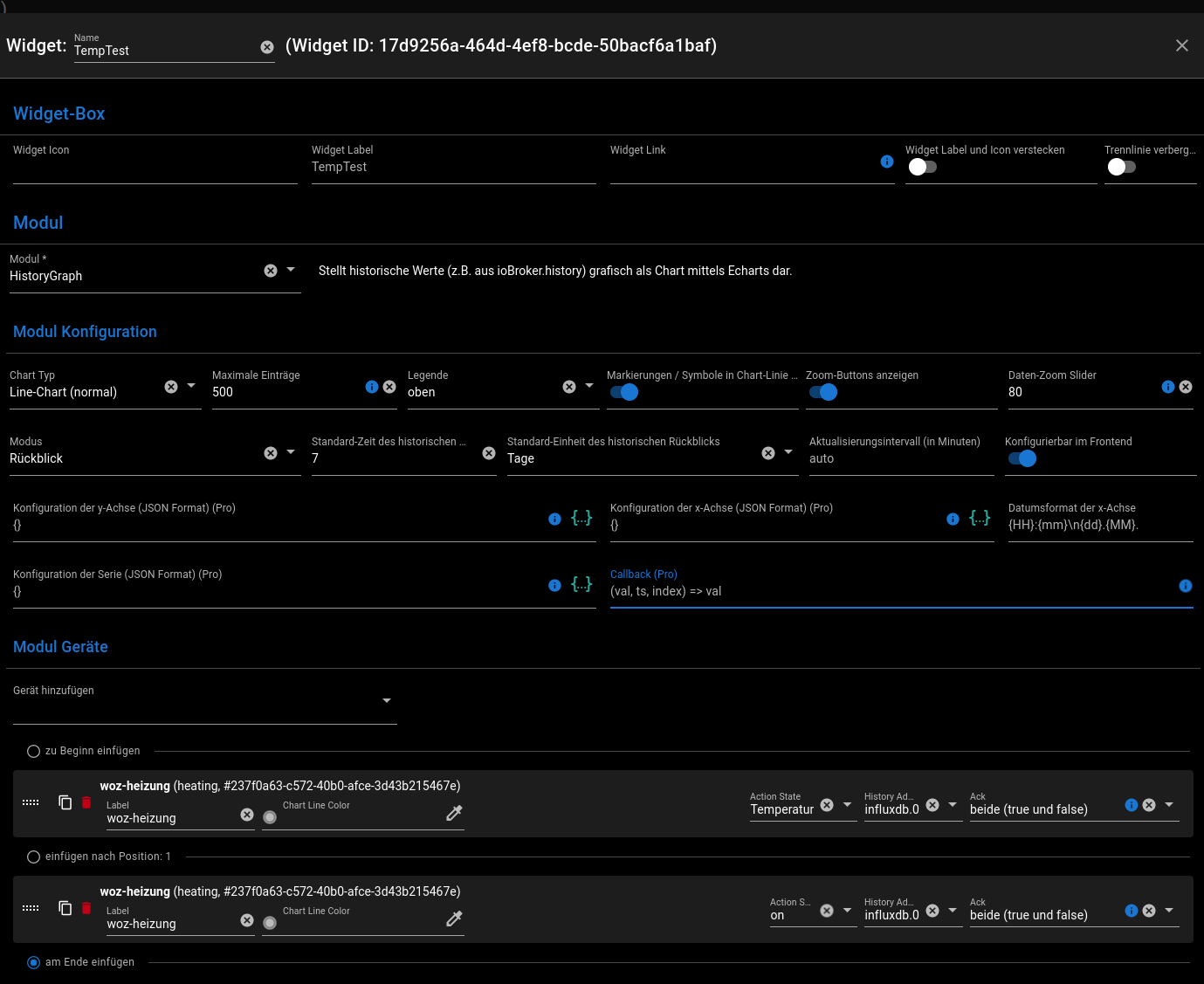
Task: Close the widget dialog with the X
Action: 1182,45
